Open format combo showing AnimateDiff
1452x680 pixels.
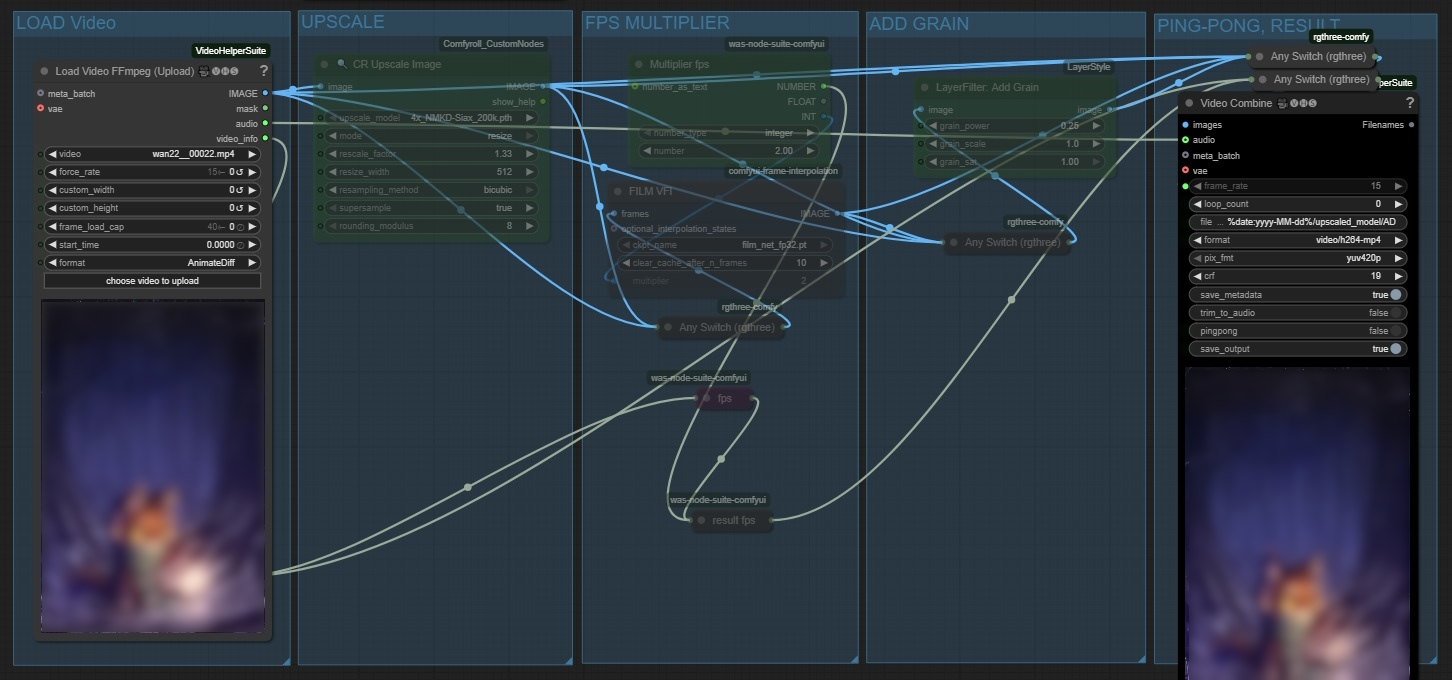click(x=152, y=262)
